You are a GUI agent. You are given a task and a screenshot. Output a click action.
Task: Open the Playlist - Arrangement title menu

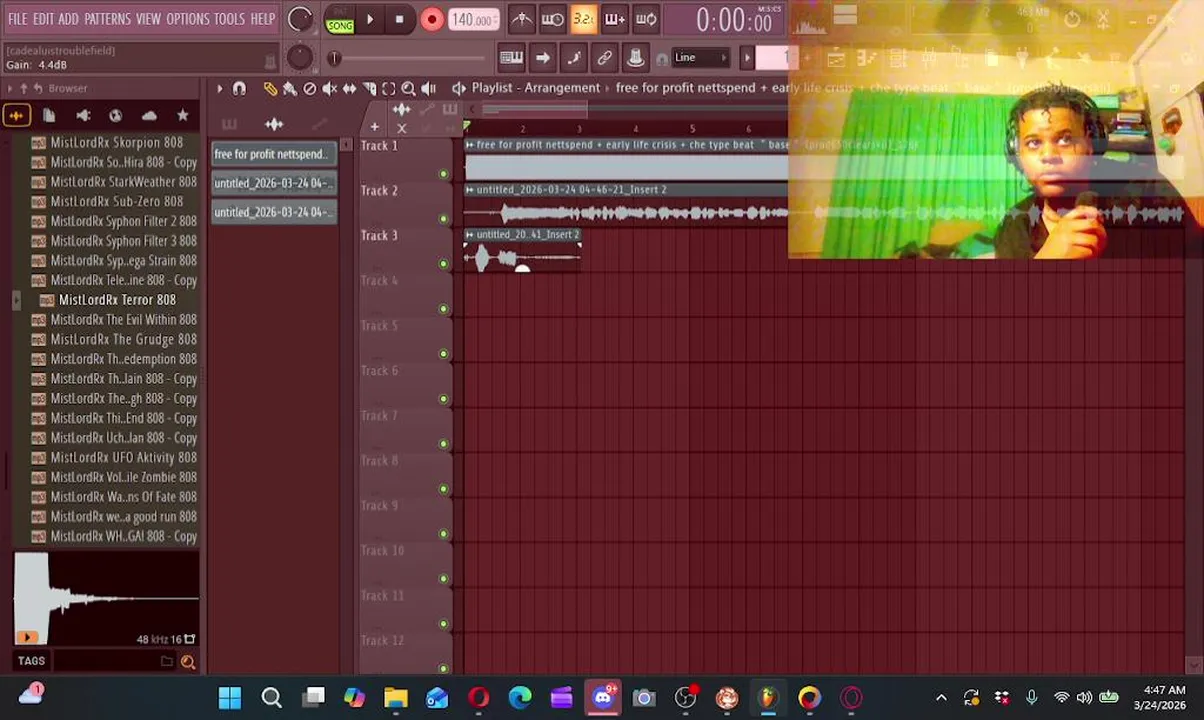pyautogui.click(x=535, y=88)
